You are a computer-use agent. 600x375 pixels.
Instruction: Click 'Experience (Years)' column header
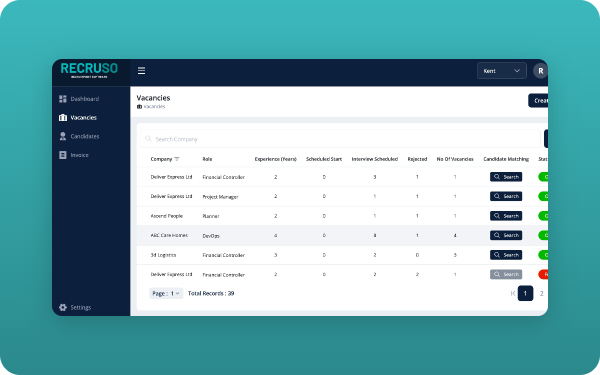(x=276, y=159)
